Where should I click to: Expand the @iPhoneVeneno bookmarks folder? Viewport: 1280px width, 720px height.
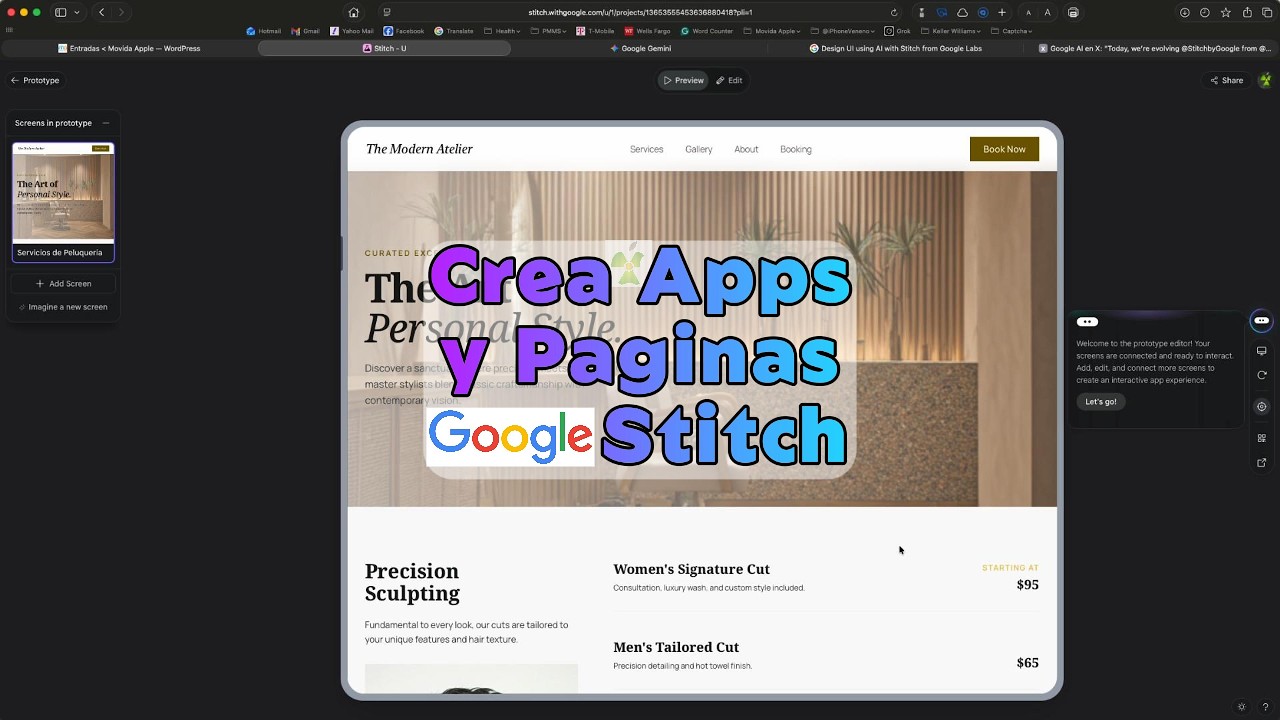[843, 31]
